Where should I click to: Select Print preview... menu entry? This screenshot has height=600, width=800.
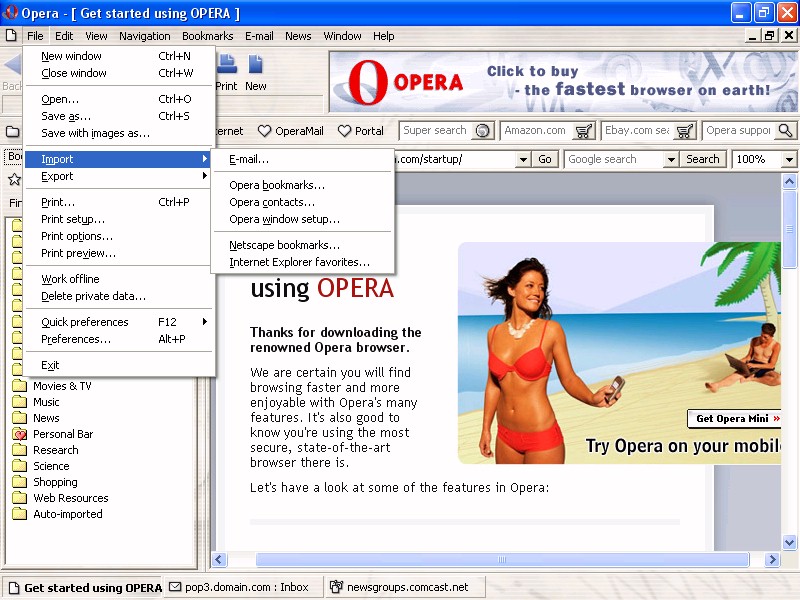pos(119,253)
